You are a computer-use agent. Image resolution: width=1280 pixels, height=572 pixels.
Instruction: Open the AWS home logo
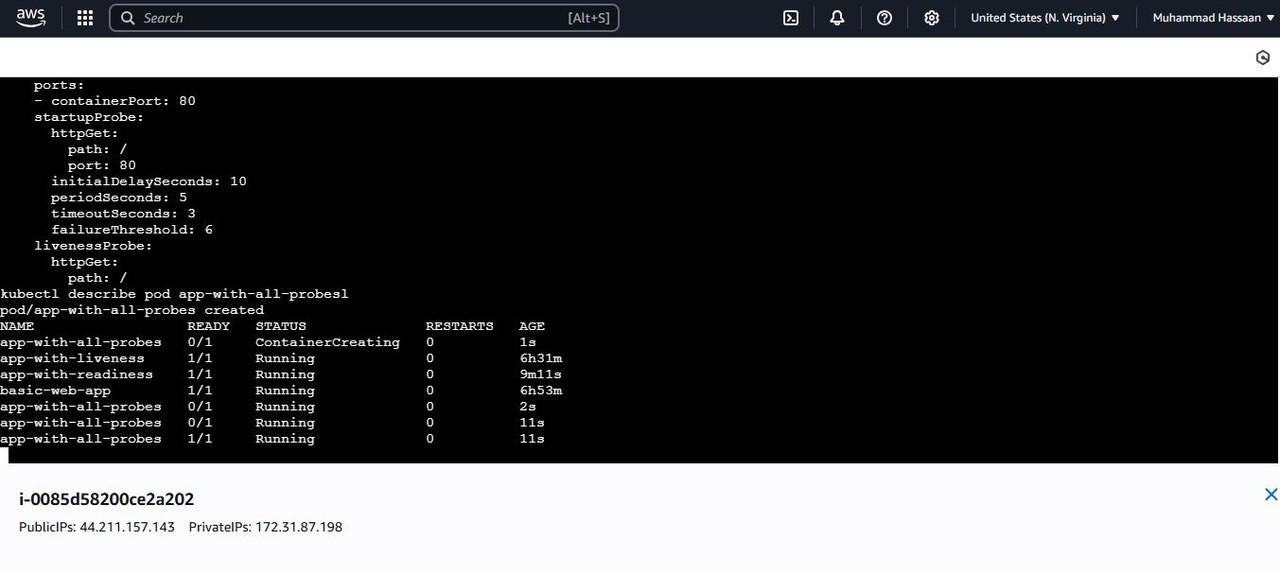(31, 18)
